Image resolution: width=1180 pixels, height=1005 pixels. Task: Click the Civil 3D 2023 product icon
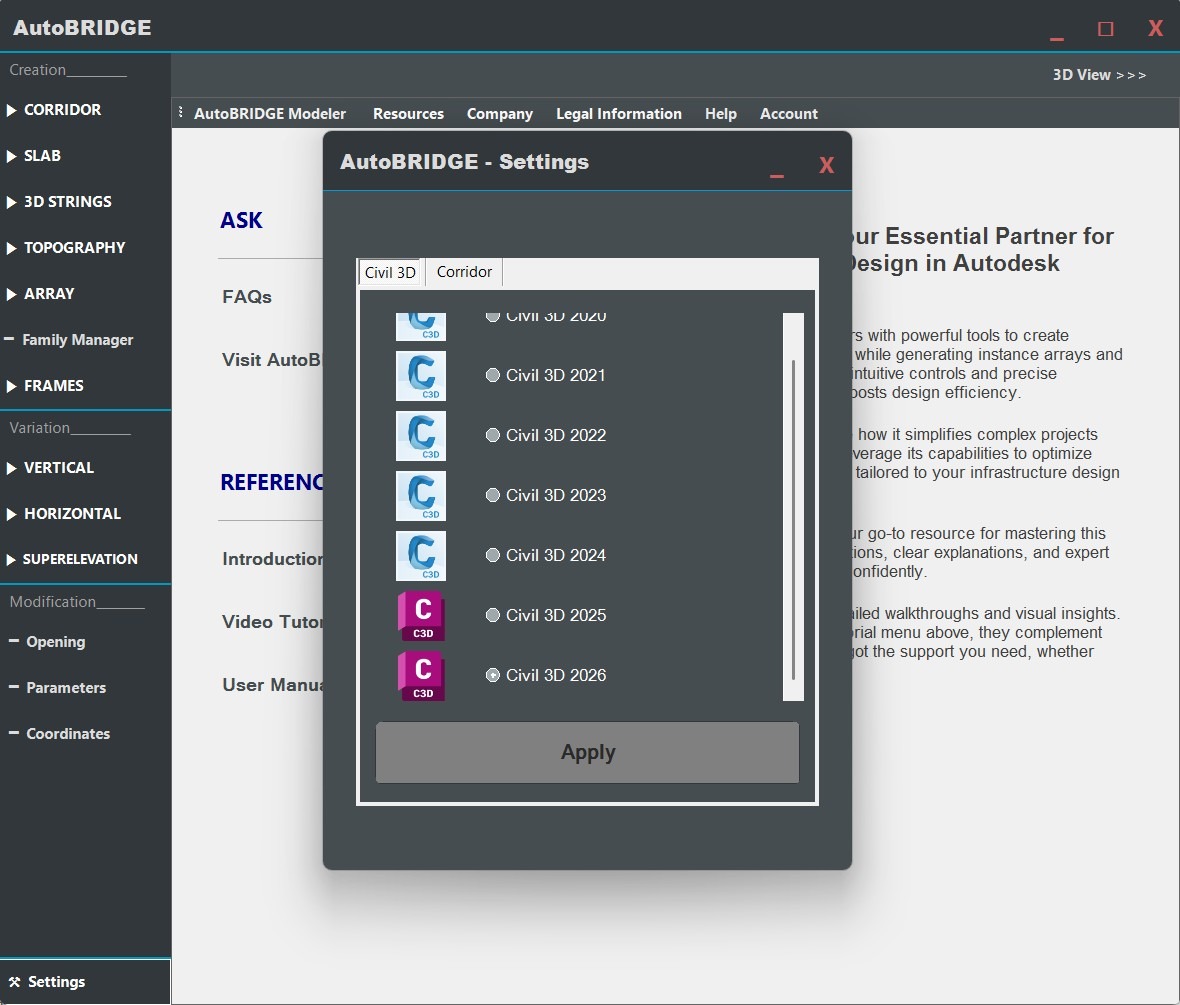(421, 496)
